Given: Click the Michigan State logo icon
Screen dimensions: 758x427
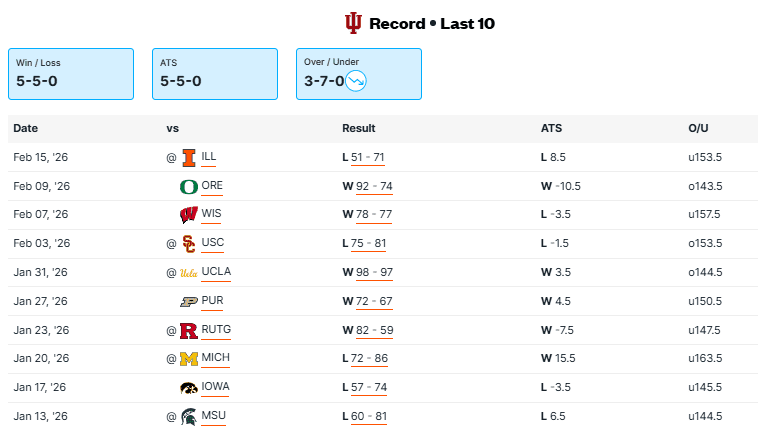Looking at the screenshot, I should [188, 416].
